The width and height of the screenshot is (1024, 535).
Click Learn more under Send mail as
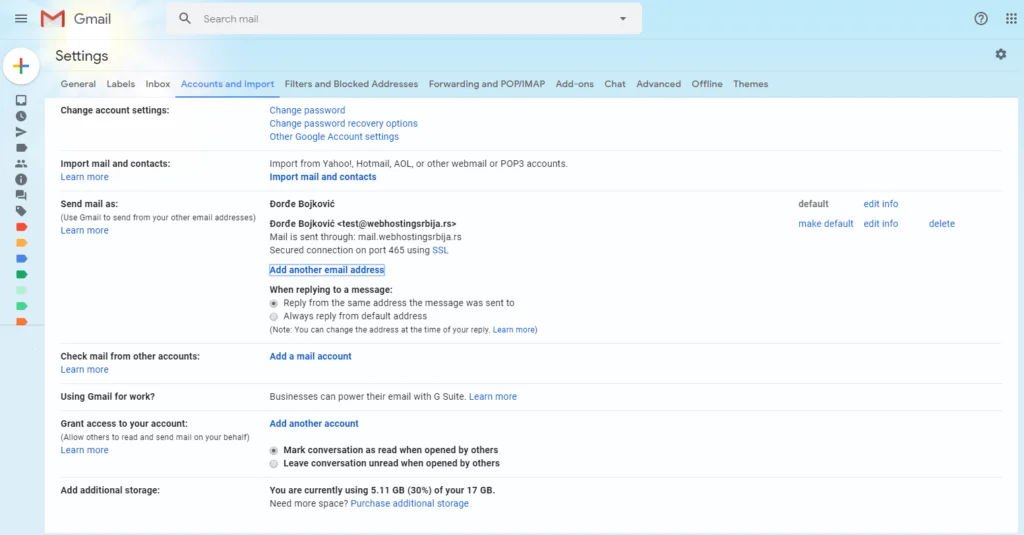(84, 230)
